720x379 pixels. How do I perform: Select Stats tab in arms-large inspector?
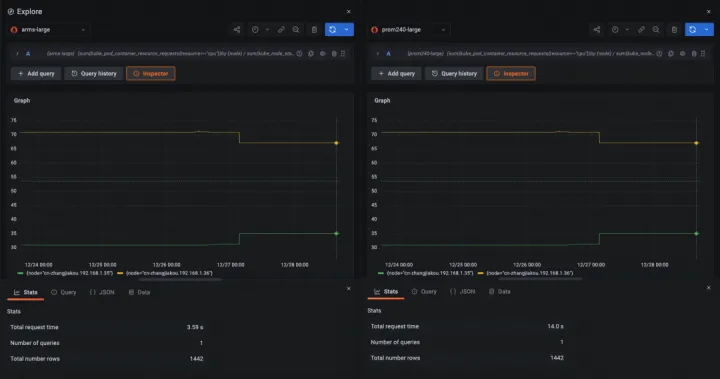[x=26, y=292]
